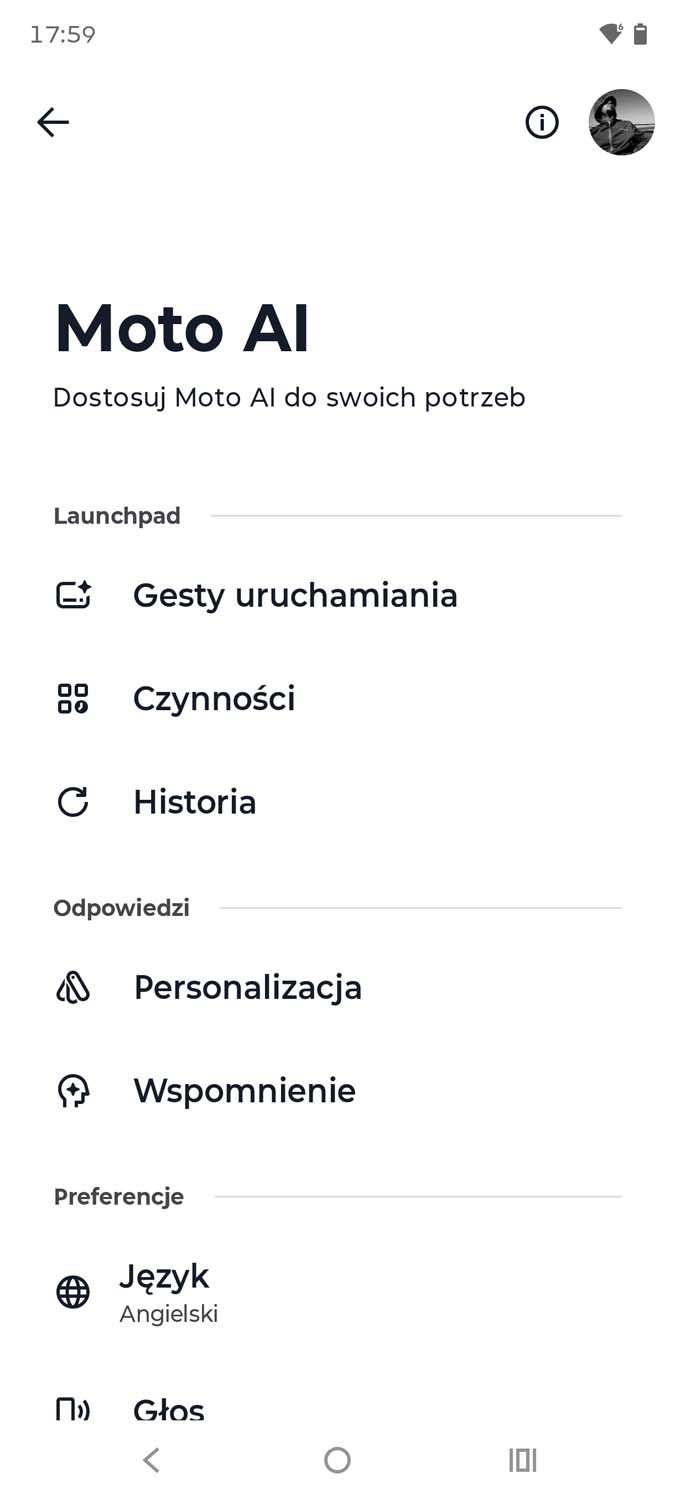Open Personalizacja settings

point(248,988)
